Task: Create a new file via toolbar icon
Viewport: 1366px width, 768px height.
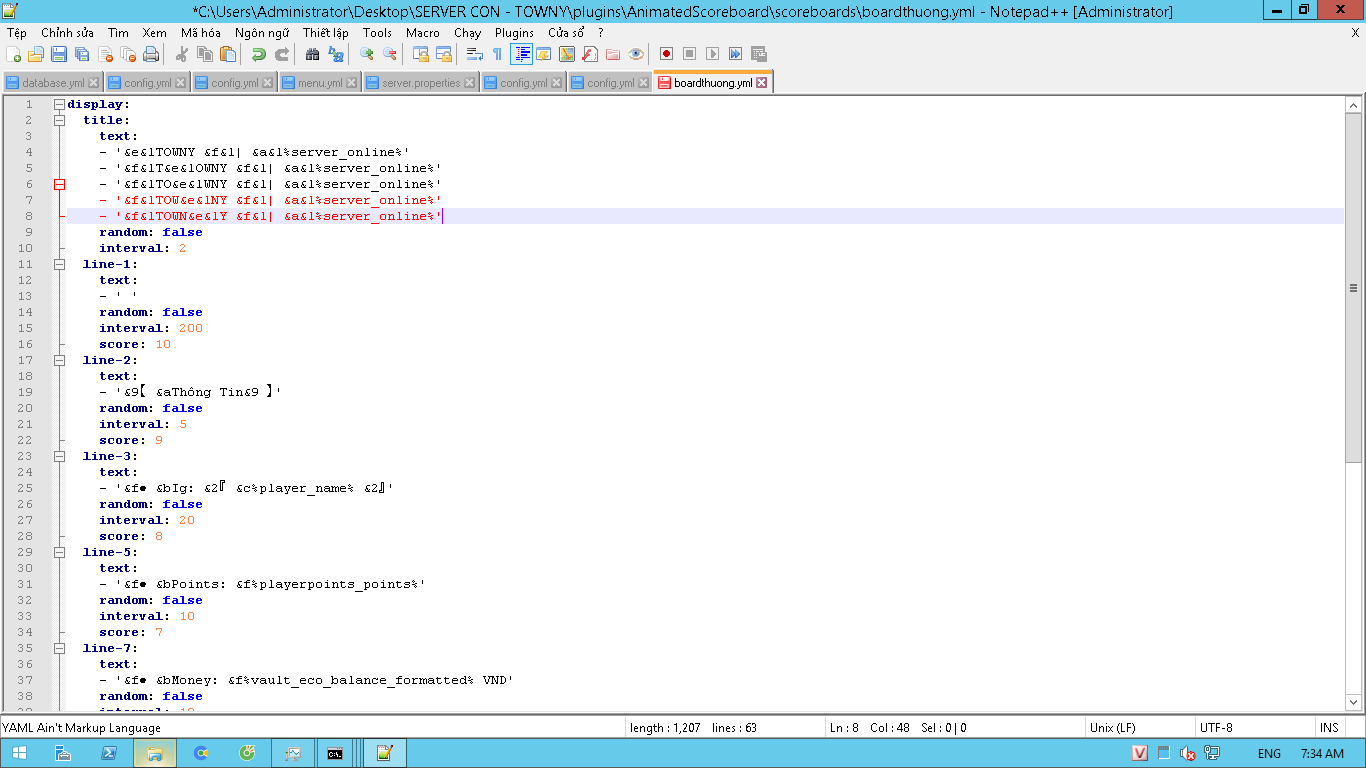Action: tap(14, 54)
